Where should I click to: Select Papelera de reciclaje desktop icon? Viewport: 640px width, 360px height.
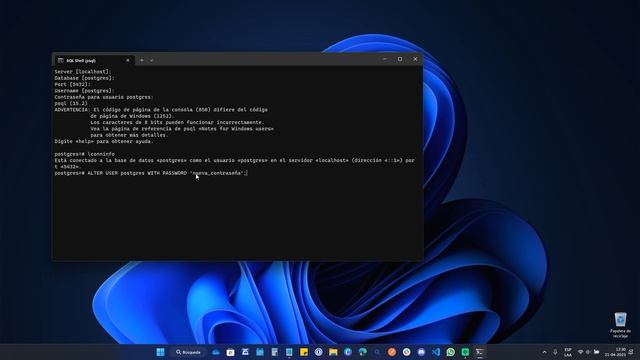click(620, 325)
